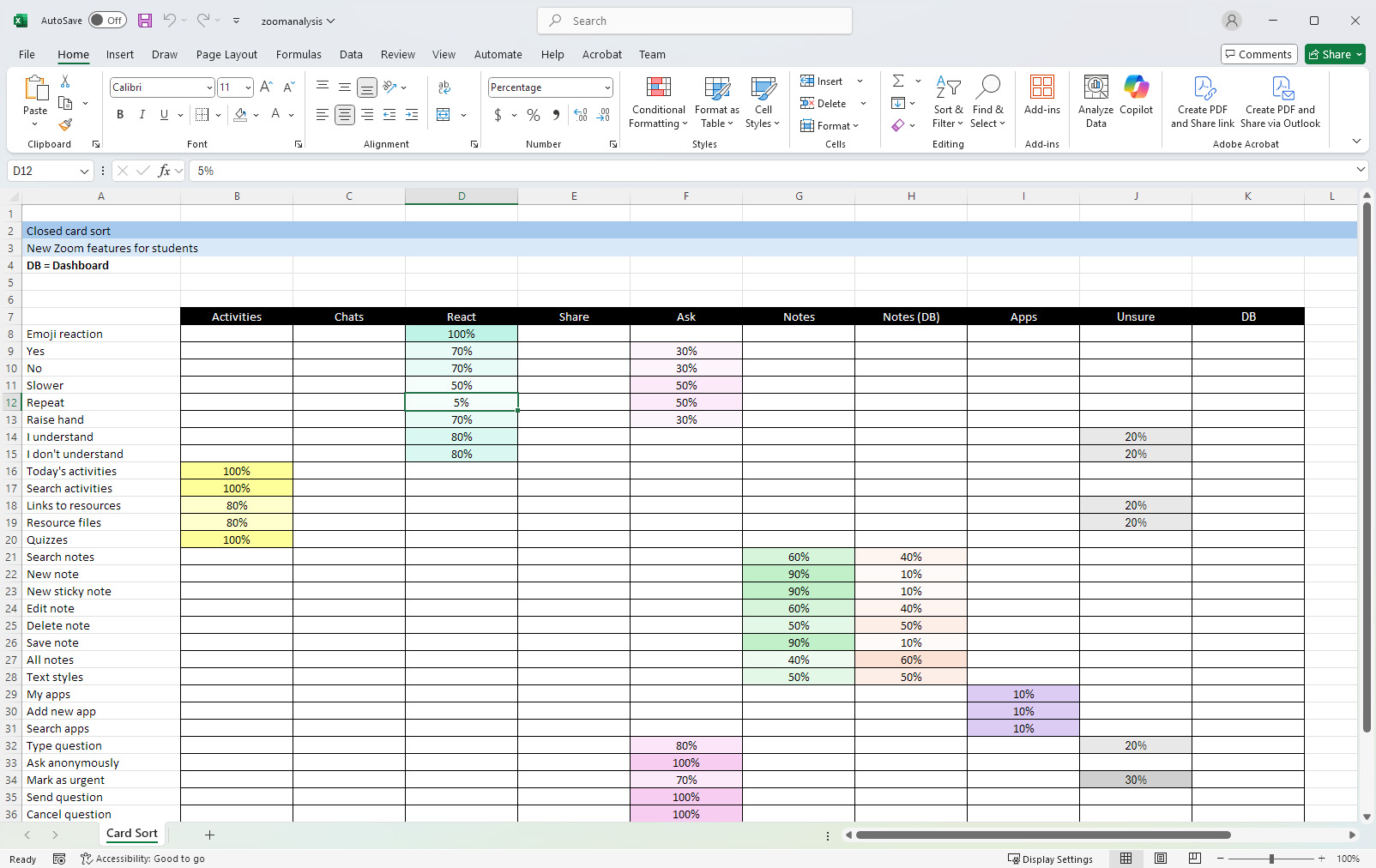The image size is (1376, 868).
Task: Open Find & Select magnifier menu
Action: tap(987, 102)
